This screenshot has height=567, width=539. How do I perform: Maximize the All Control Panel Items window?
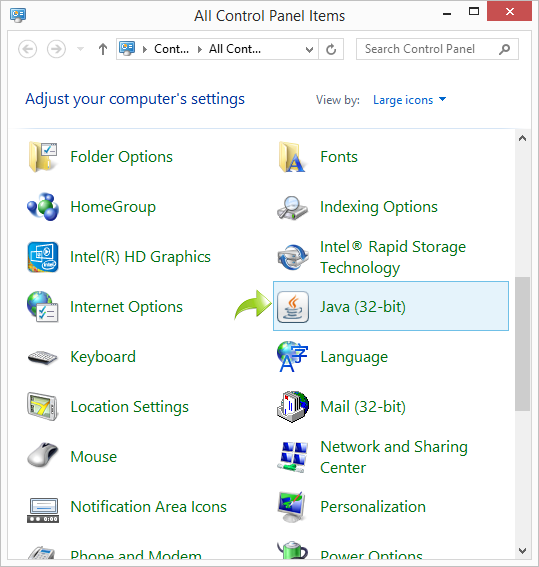point(474,12)
